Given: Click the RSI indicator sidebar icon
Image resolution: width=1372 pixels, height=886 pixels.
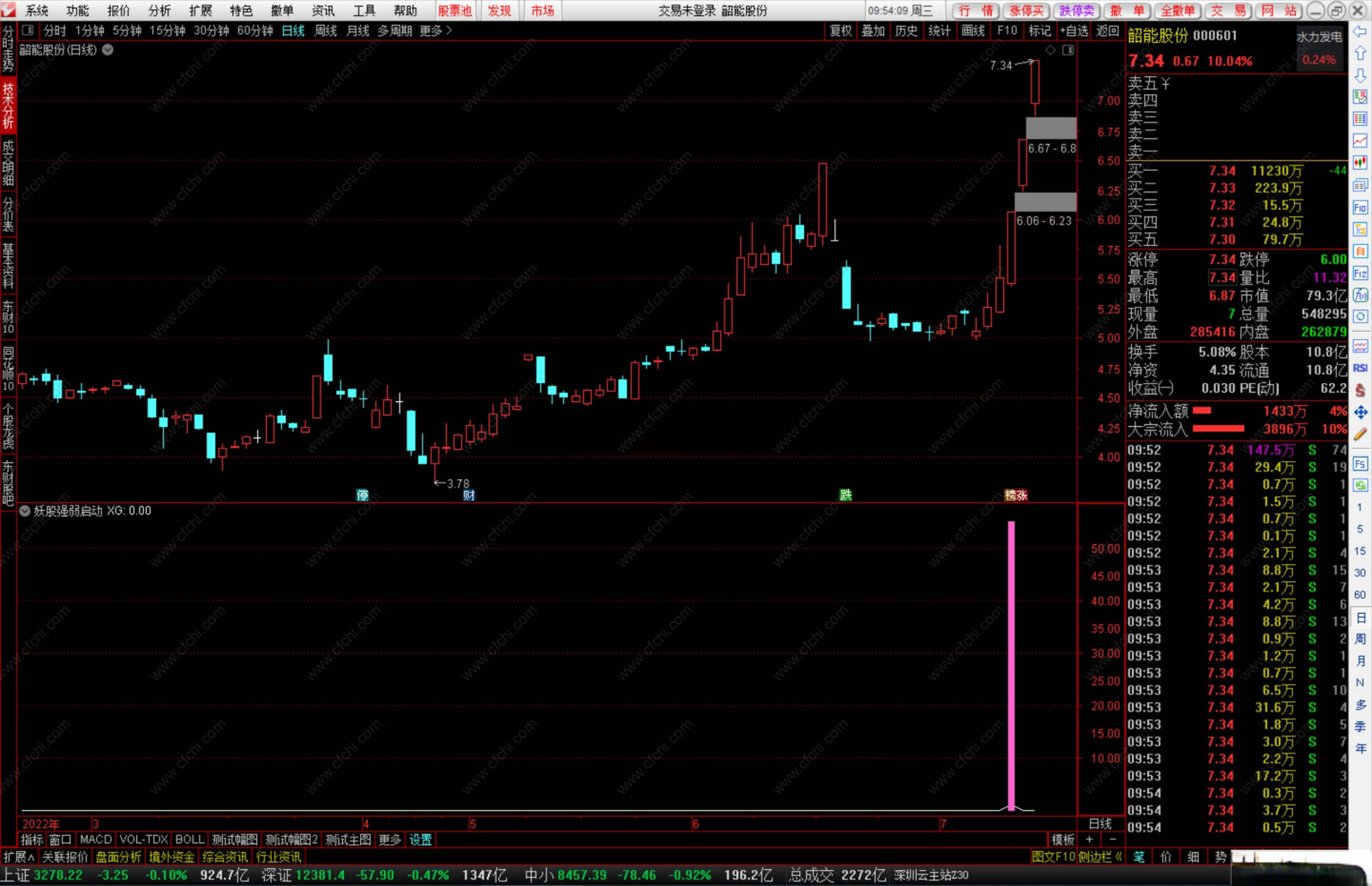Looking at the screenshot, I should (x=1360, y=368).
